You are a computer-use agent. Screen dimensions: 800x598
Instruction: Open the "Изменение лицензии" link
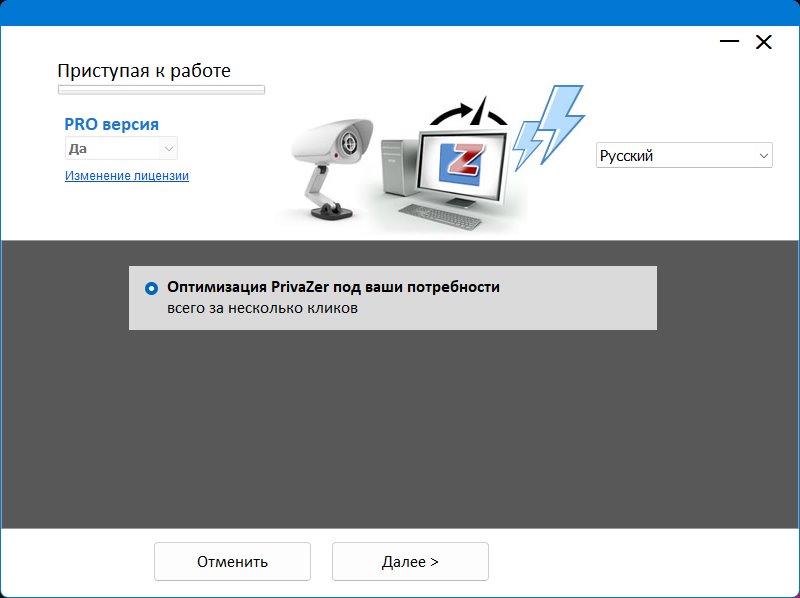(x=127, y=176)
